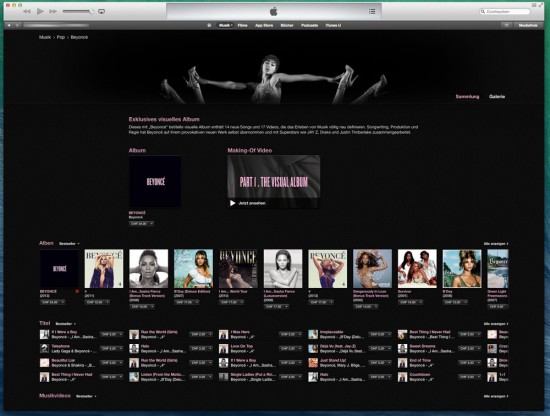The width and height of the screenshot is (550, 416).
Task: Select the Sammlung tab
Action: [x=467, y=96]
